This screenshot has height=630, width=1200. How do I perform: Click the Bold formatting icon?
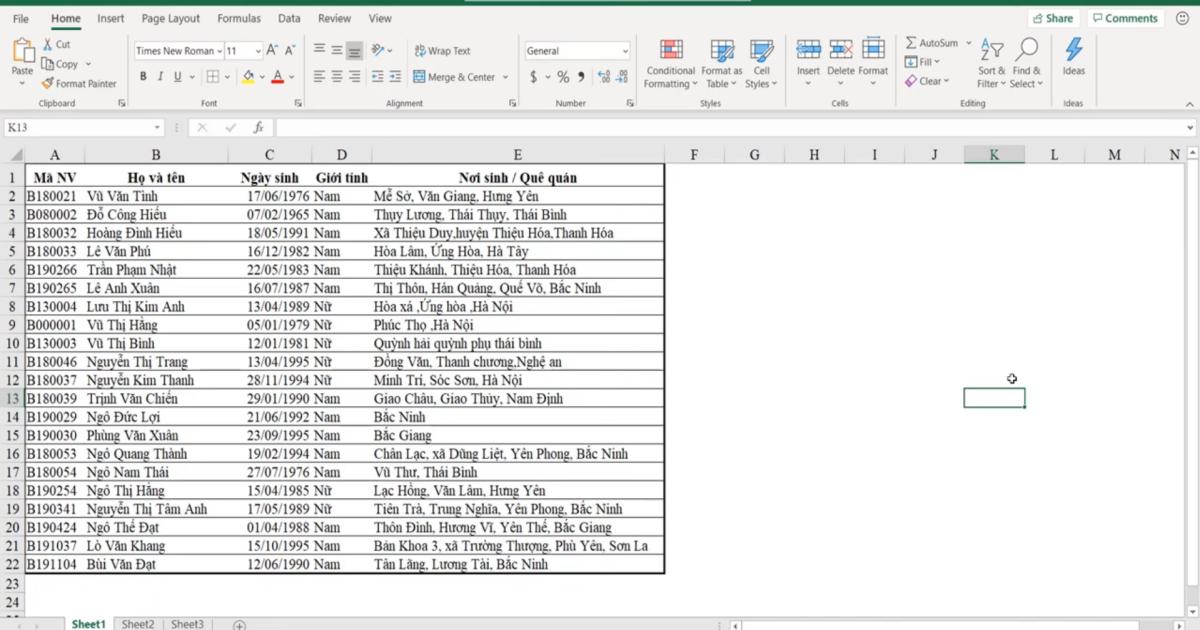pos(144,76)
